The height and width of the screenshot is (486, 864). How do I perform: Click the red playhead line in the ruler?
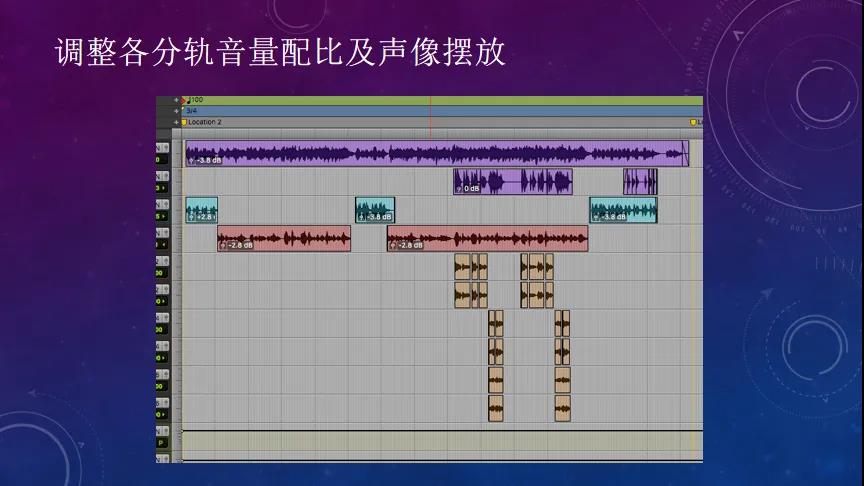430,117
